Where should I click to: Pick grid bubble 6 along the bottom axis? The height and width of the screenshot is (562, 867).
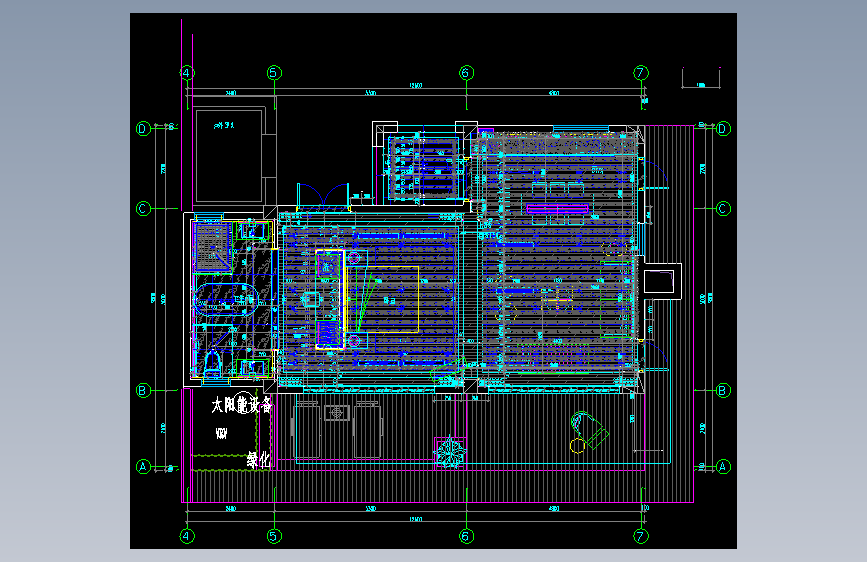pyautogui.click(x=467, y=536)
